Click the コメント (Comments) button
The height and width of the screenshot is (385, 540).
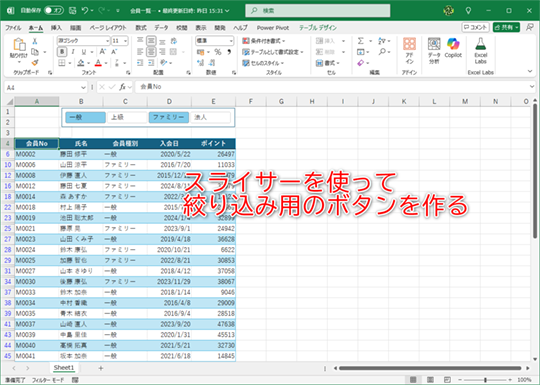click(475, 27)
